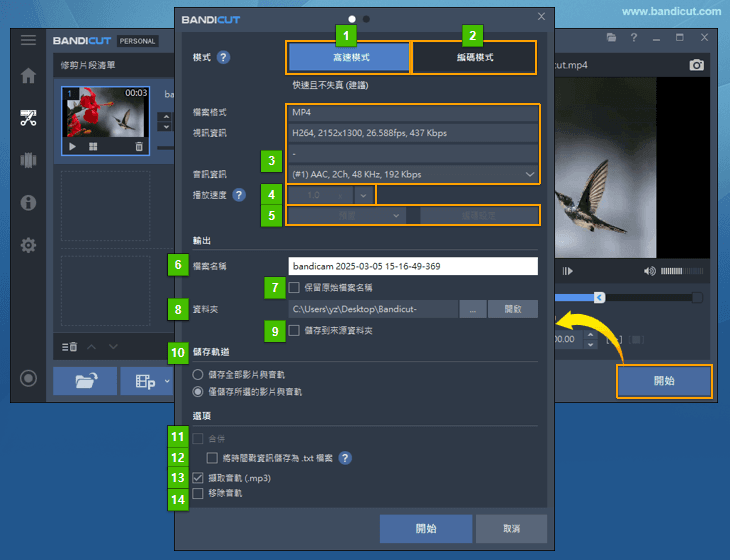Select 高速模式 tab

[349, 57]
